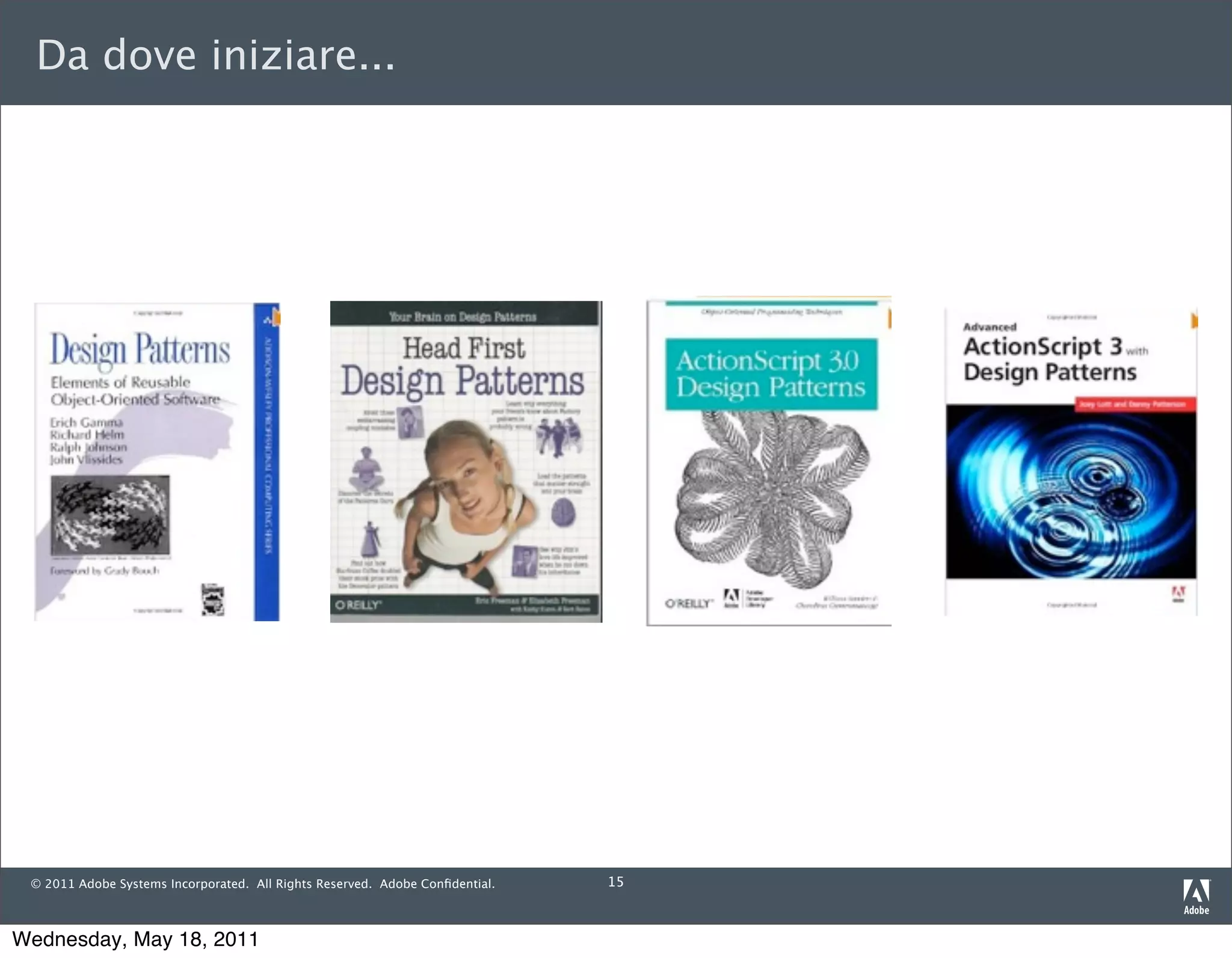Image resolution: width=1232 pixels, height=958 pixels.
Task: Click the Escher birds image on the Design Patterns cover
Action: click(x=110, y=515)
